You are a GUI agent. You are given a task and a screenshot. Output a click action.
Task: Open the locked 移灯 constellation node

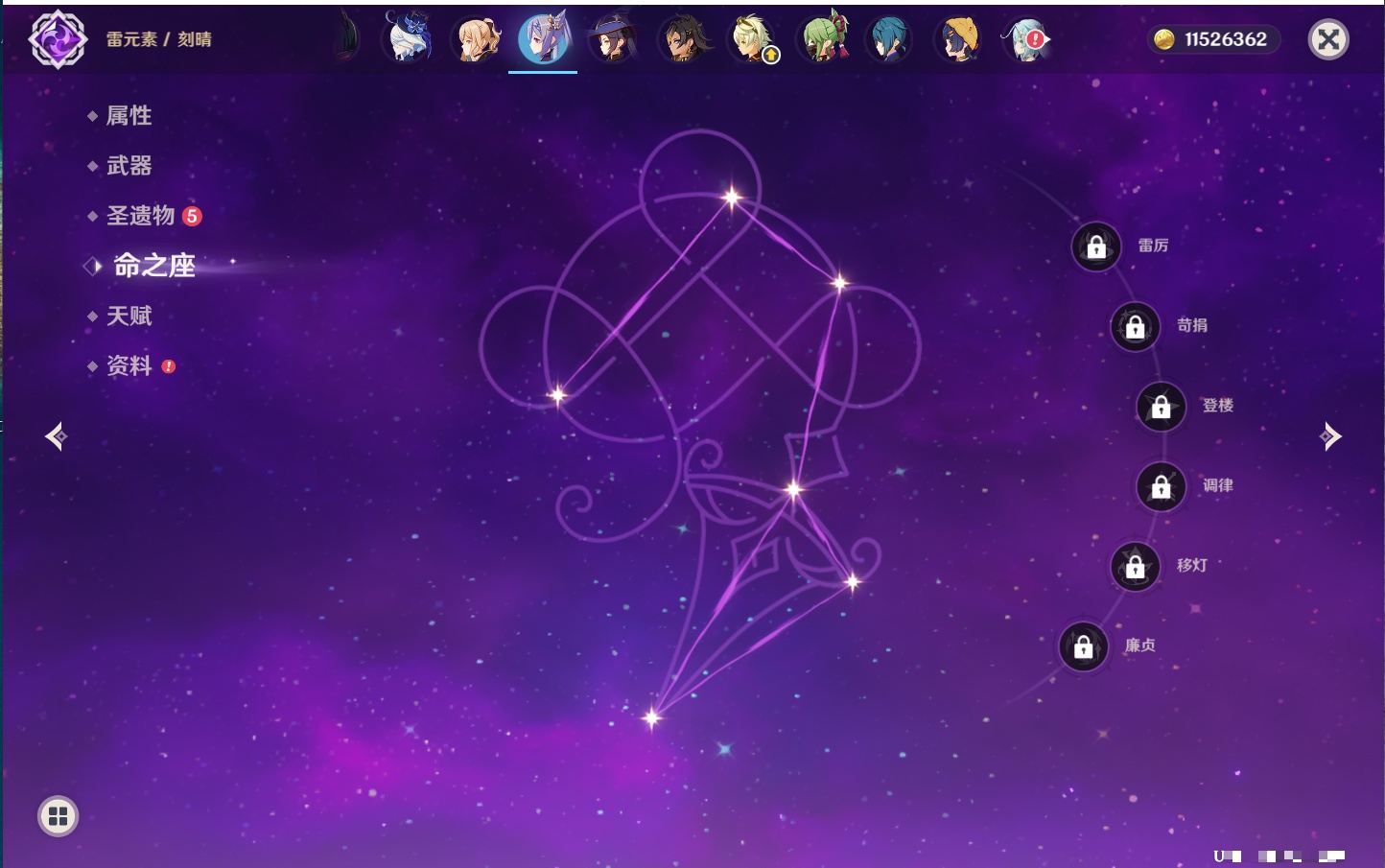point(1136,566)
